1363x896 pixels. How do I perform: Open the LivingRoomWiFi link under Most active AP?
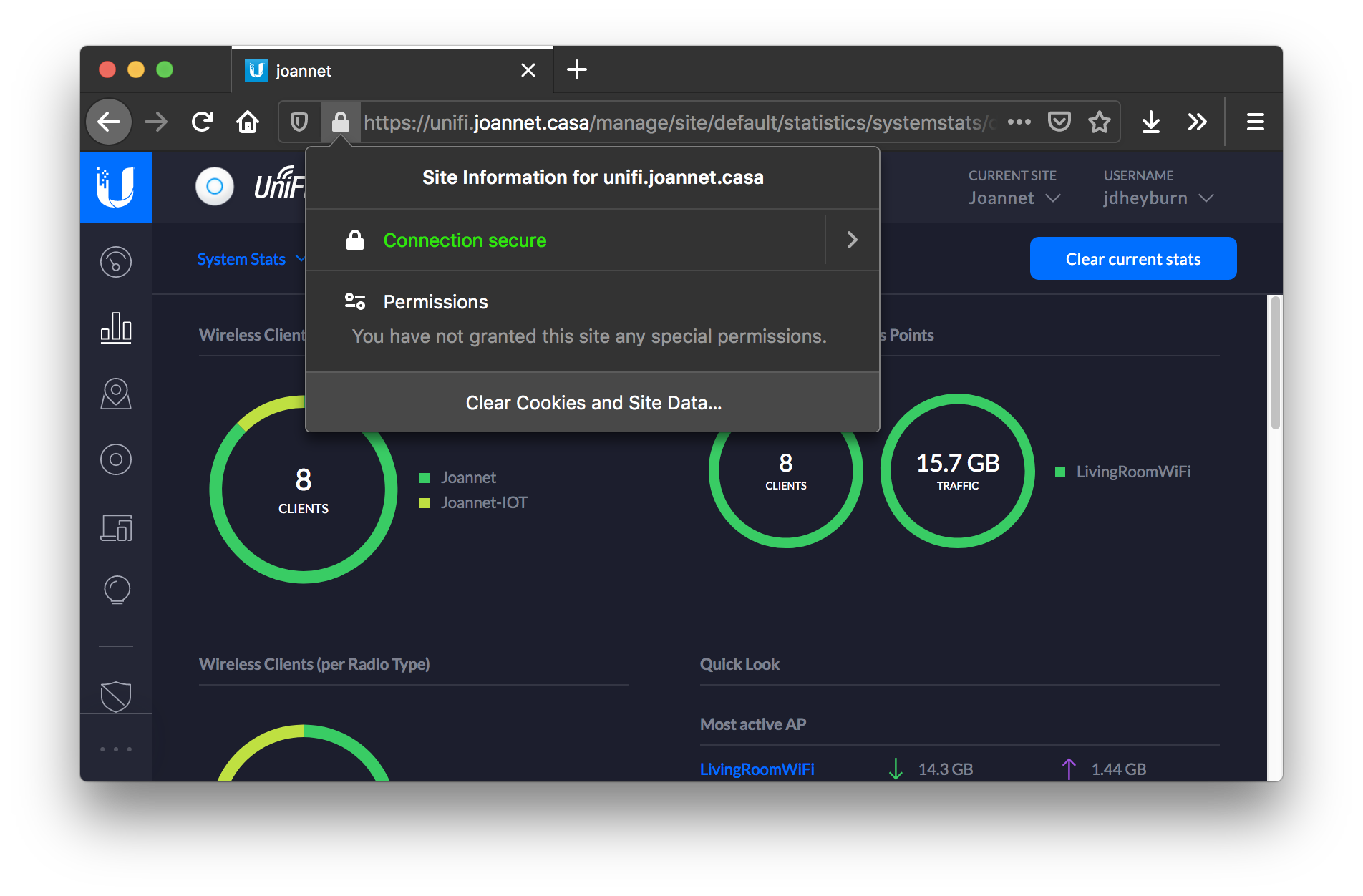(757, 769)
